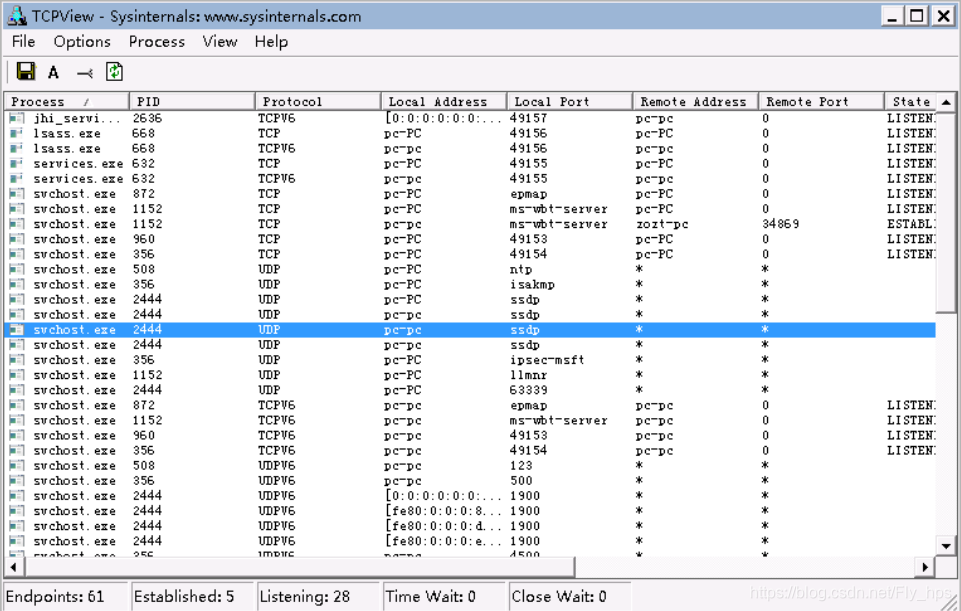This screenshot has height=611, width=961.
Task: Open the Help menu
Action: [x=272, y=42]
